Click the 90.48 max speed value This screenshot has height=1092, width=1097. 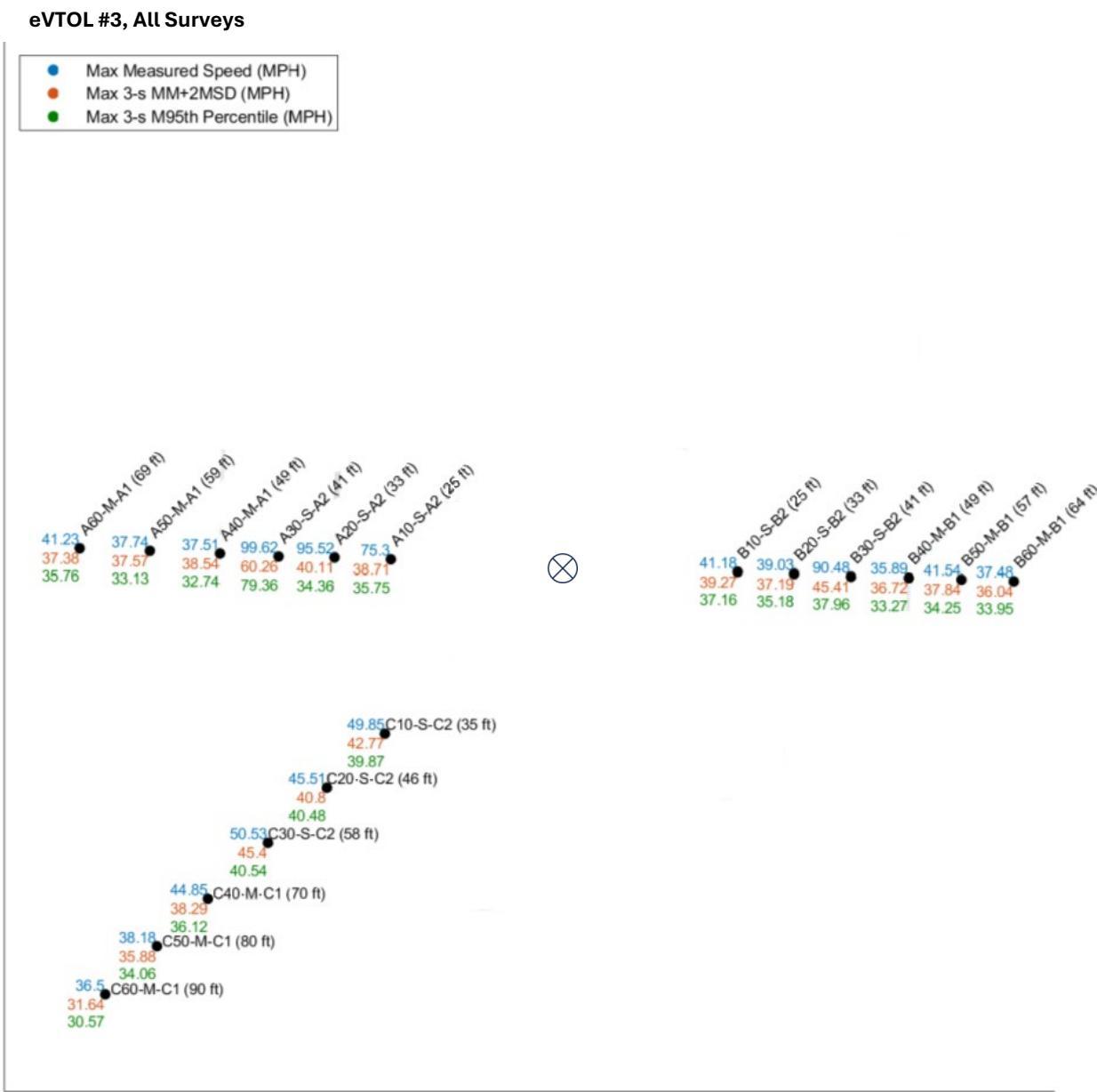830,567
